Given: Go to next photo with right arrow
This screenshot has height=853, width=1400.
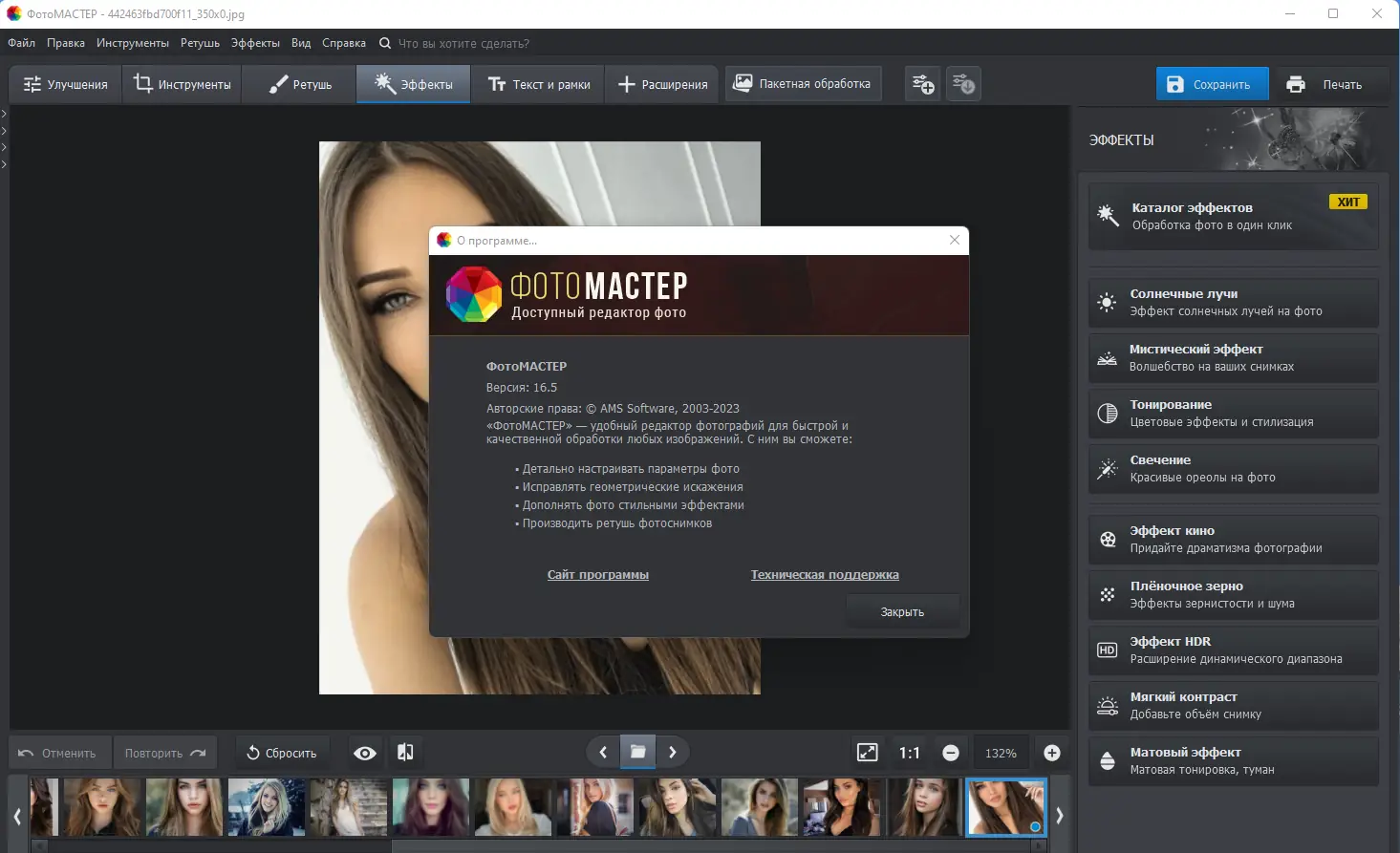Looking at the screenshot, I should tap(673, 753).
